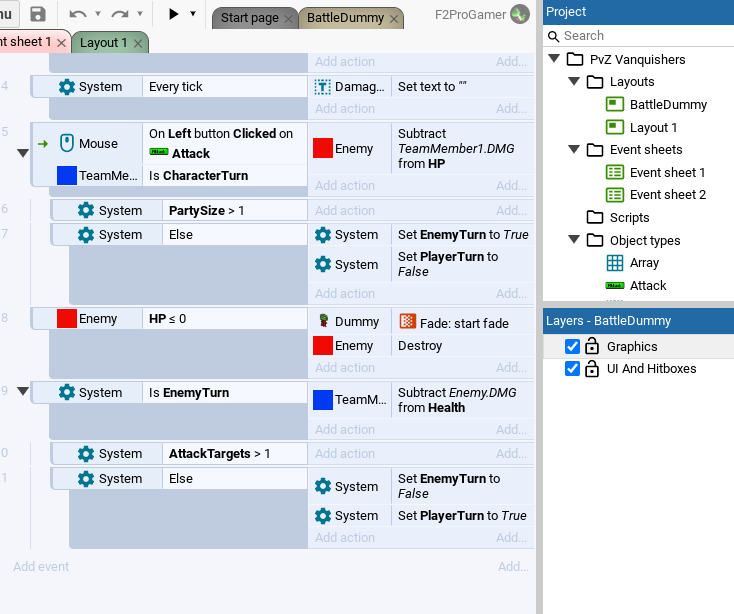Toggle Graphics layer visibility checkbox
The width and height of the screenshot is (734, 614).
573,346
